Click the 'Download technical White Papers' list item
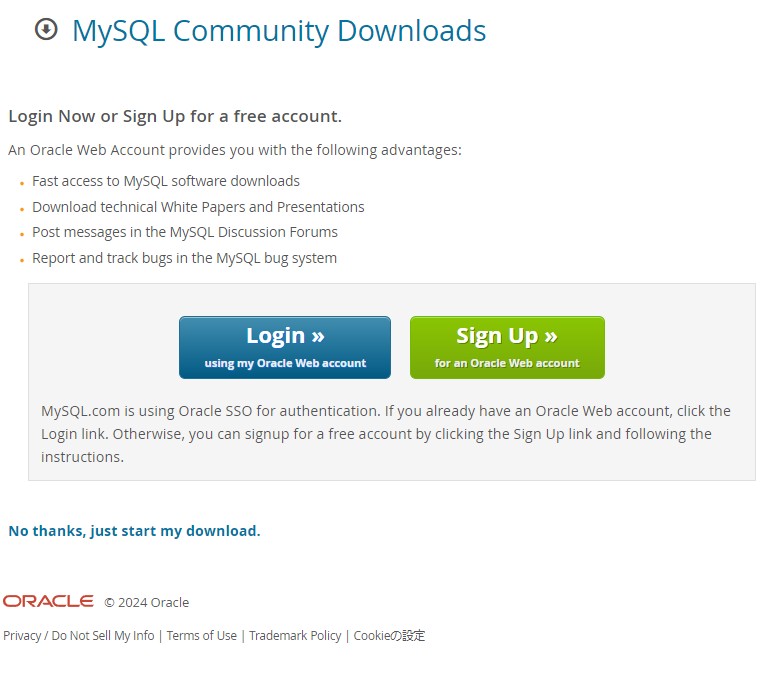 coord(198,207)
